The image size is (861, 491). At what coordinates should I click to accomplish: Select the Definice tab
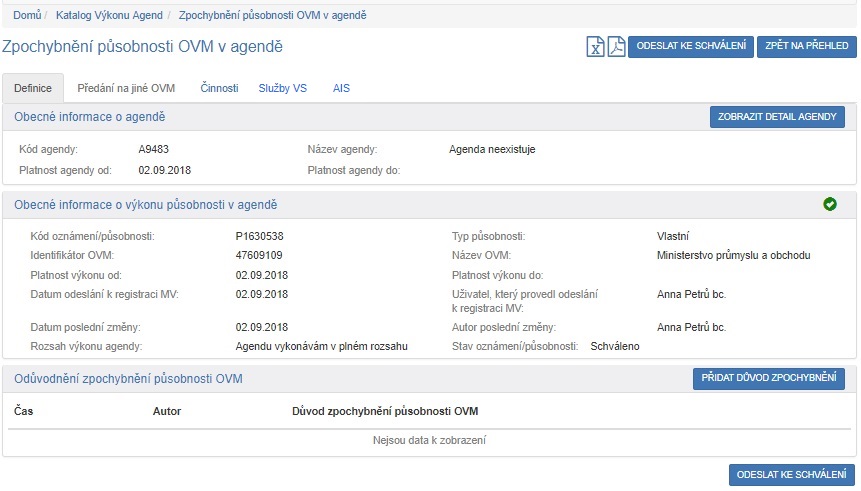(x=33, y=88)
